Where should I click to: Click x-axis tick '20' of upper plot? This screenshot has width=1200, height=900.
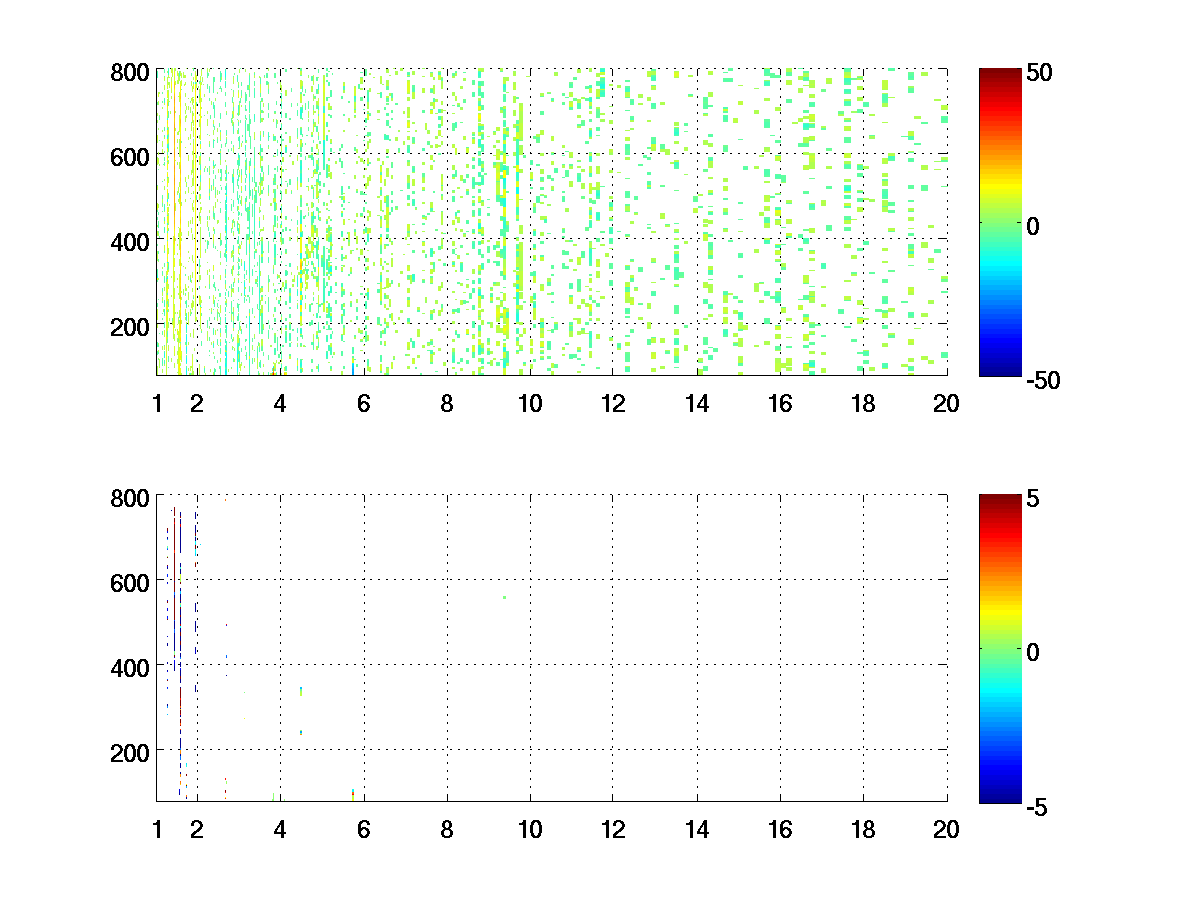tap(946, 404)
